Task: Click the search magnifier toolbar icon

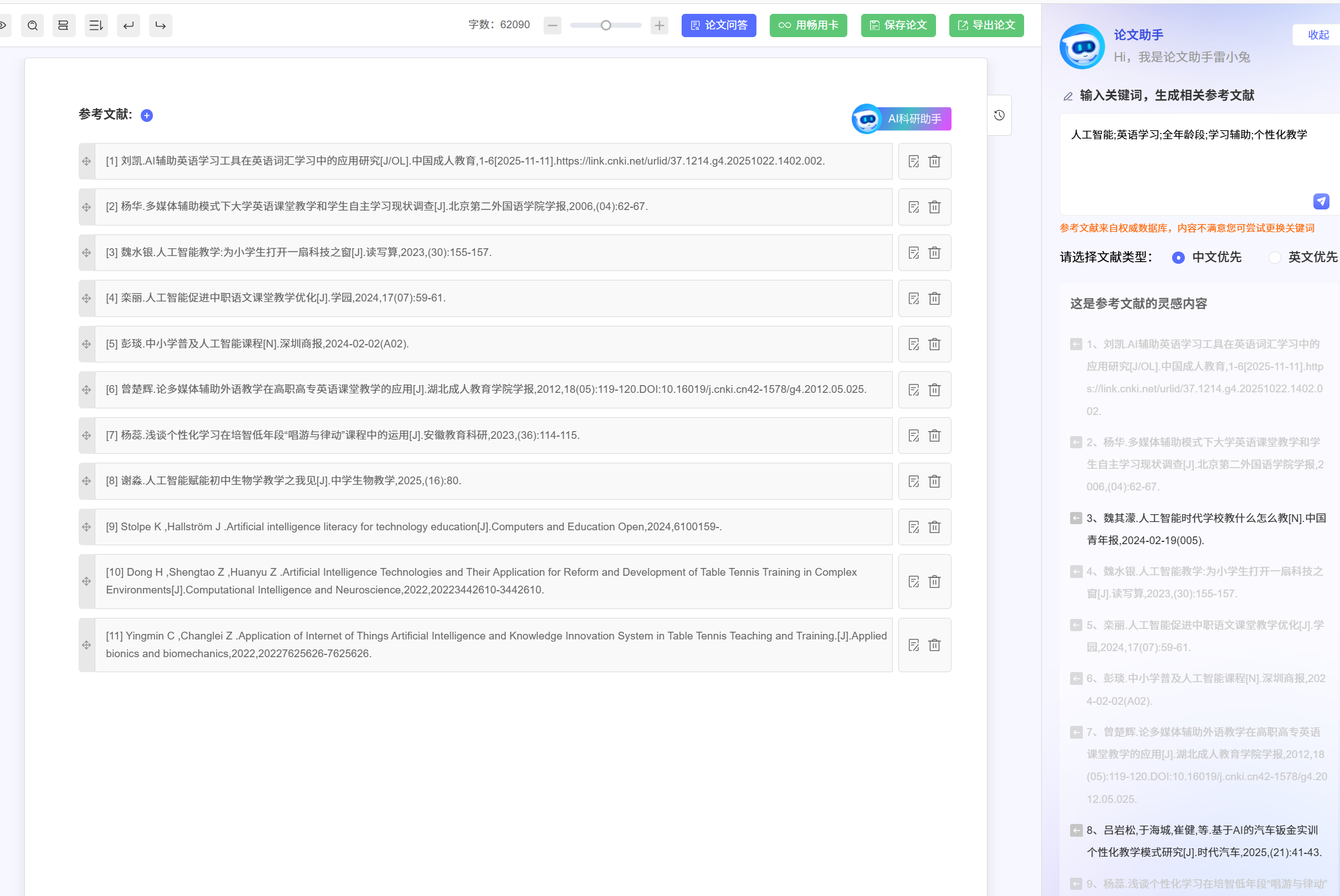Action: click(x=33, y=25)
